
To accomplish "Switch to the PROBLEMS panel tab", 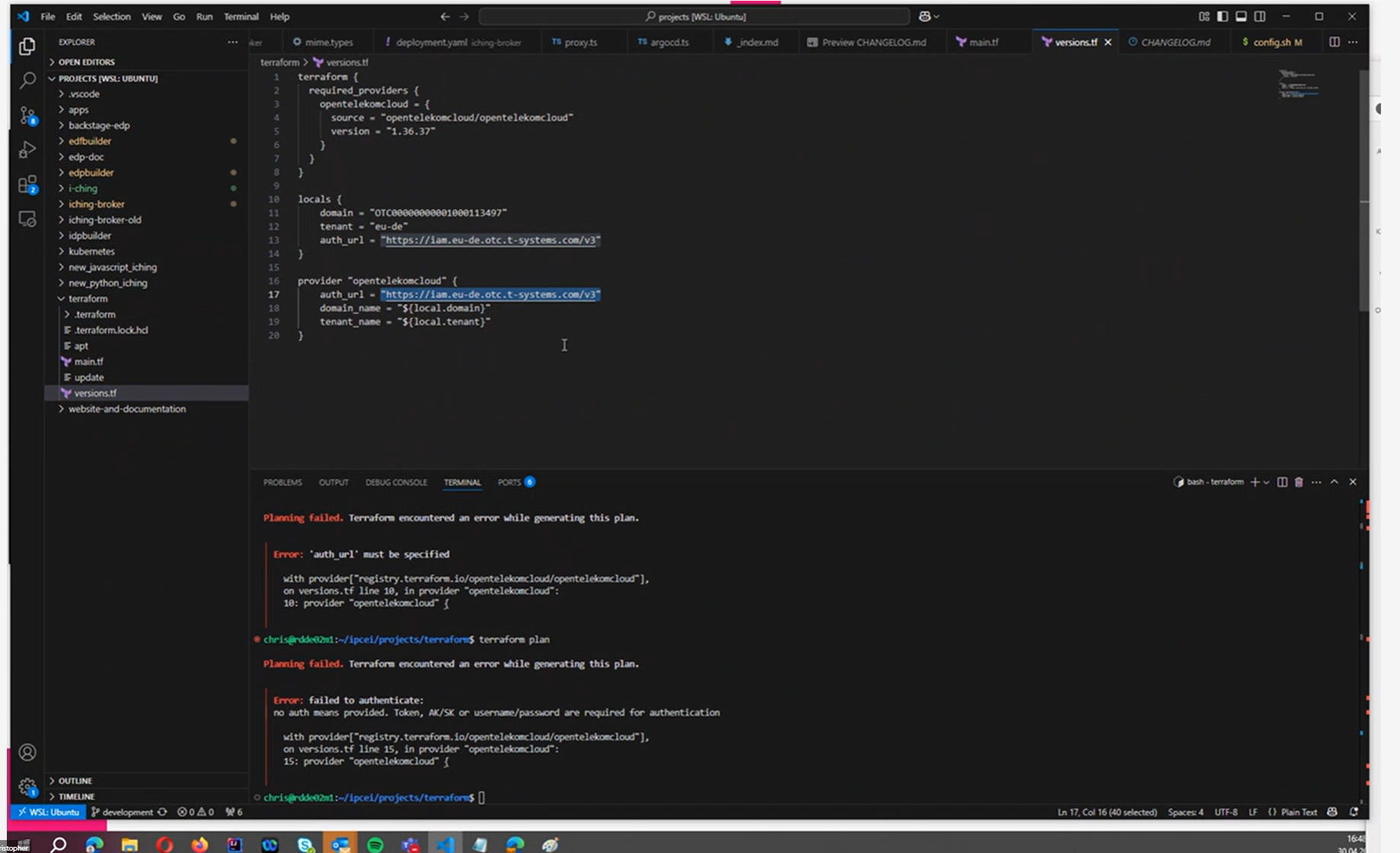I will point(282,482).
